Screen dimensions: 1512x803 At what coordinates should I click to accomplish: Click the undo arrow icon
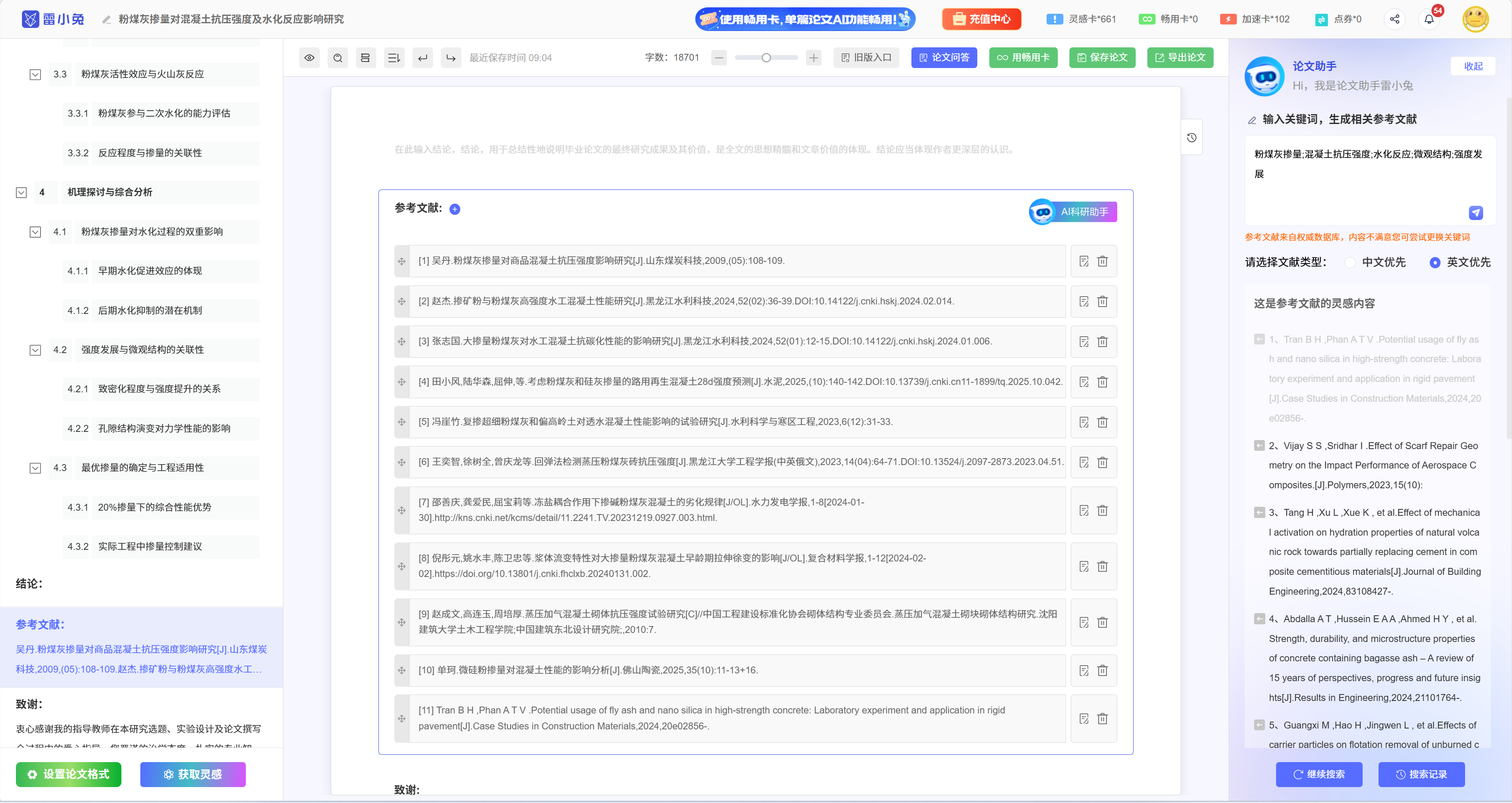point(423,58)
